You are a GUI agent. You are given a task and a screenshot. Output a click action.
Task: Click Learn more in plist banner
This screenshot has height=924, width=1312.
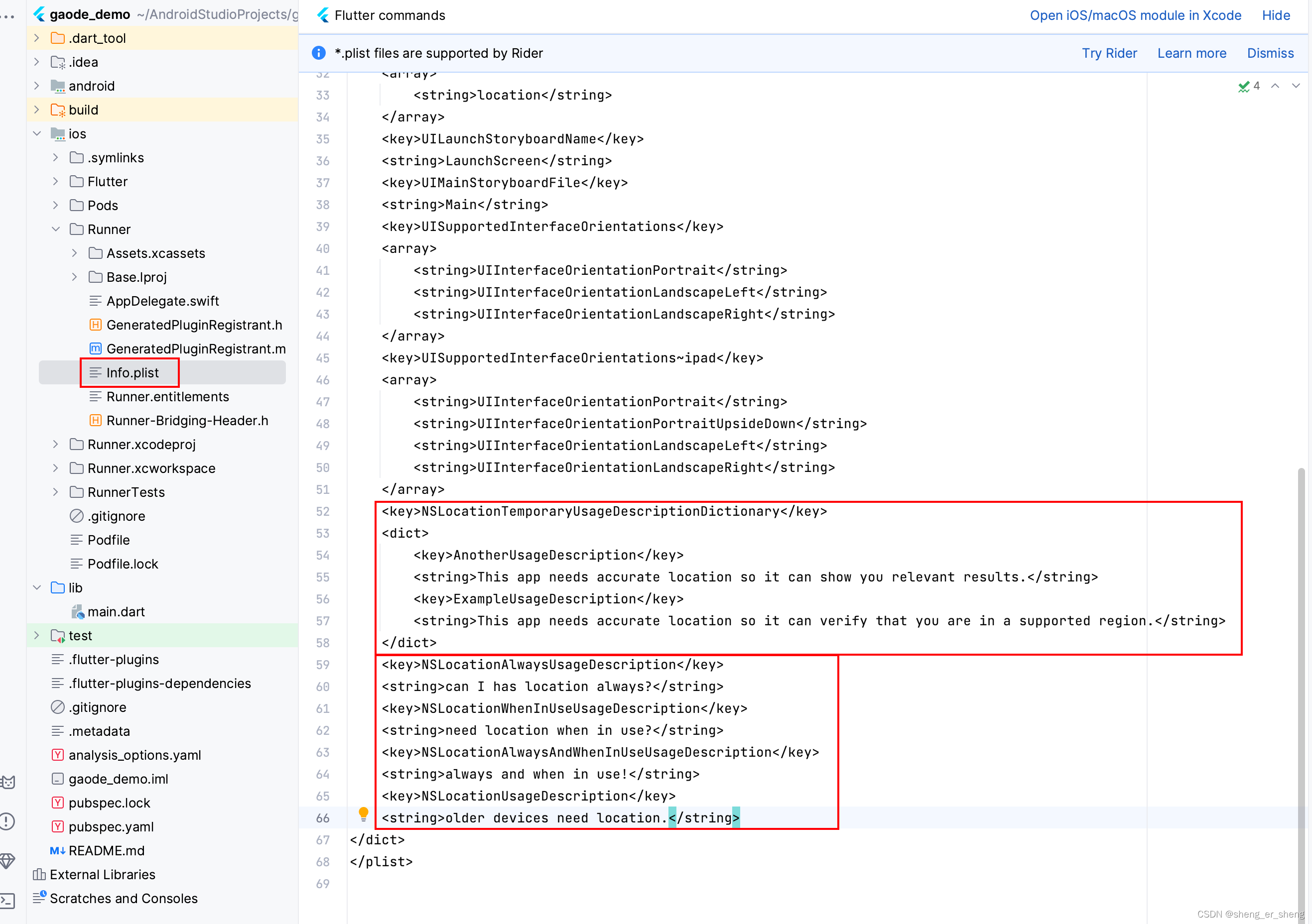(1191, 53)
